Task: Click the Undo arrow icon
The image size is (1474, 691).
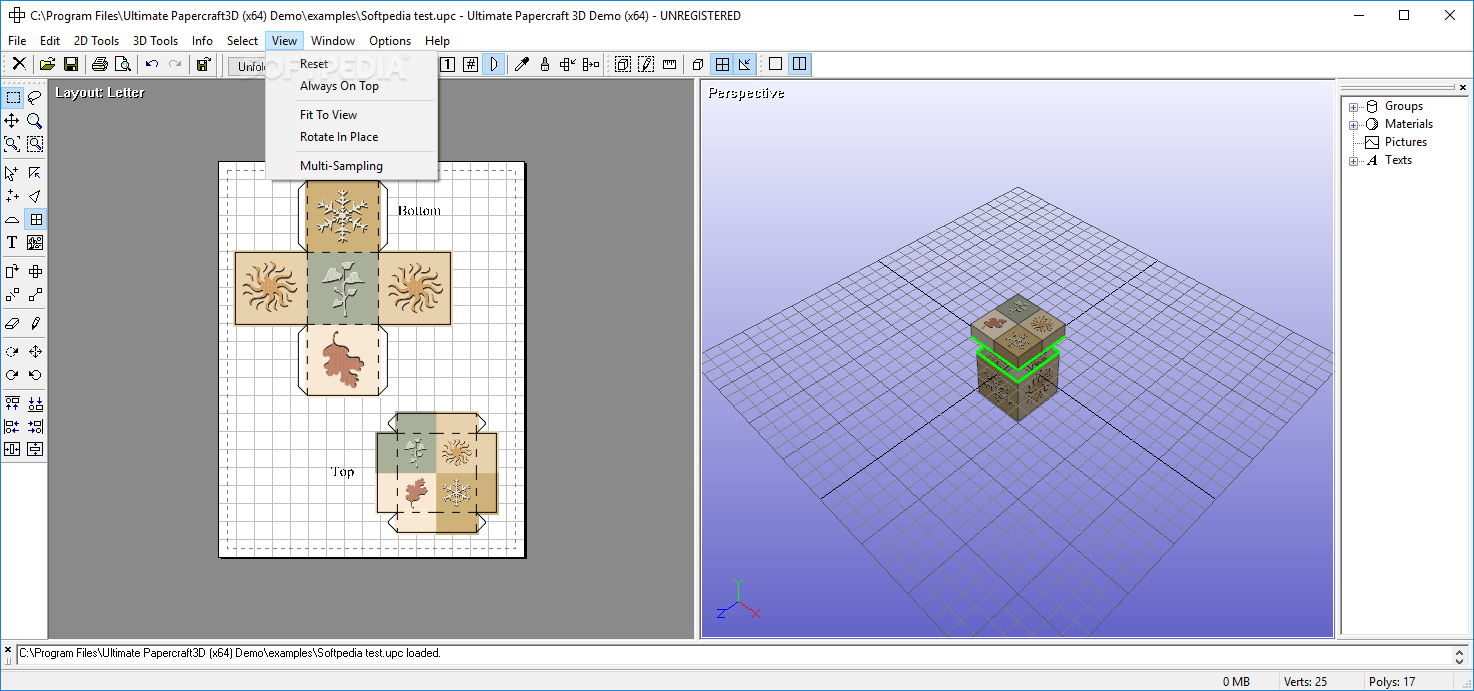Action: 150,63
